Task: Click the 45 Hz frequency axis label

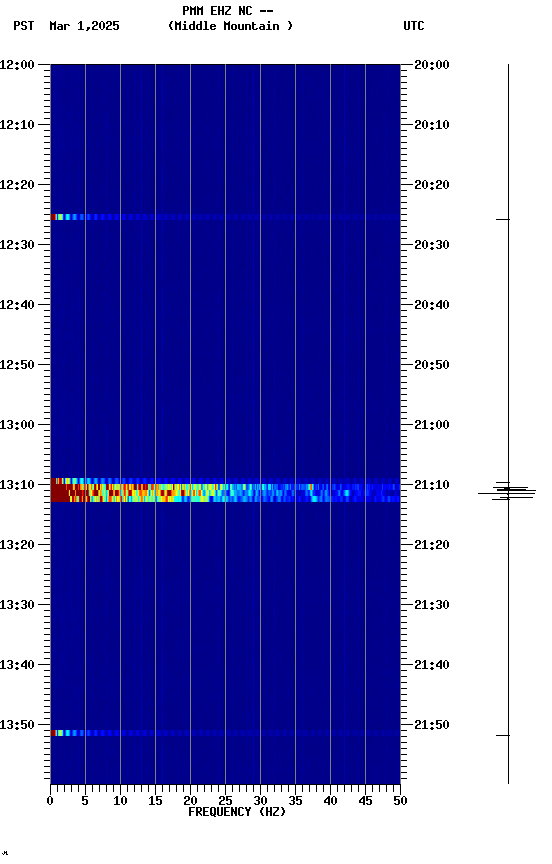Action: [365, 801]
